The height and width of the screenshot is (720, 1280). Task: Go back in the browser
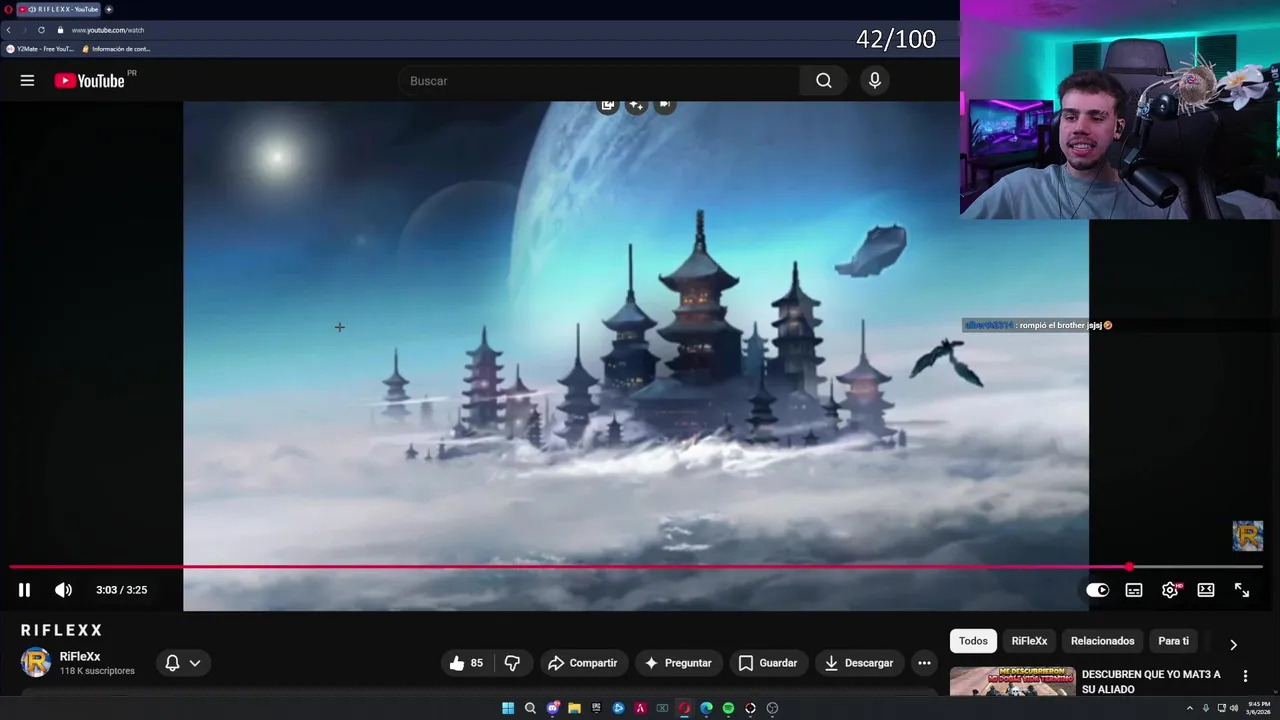8,30
